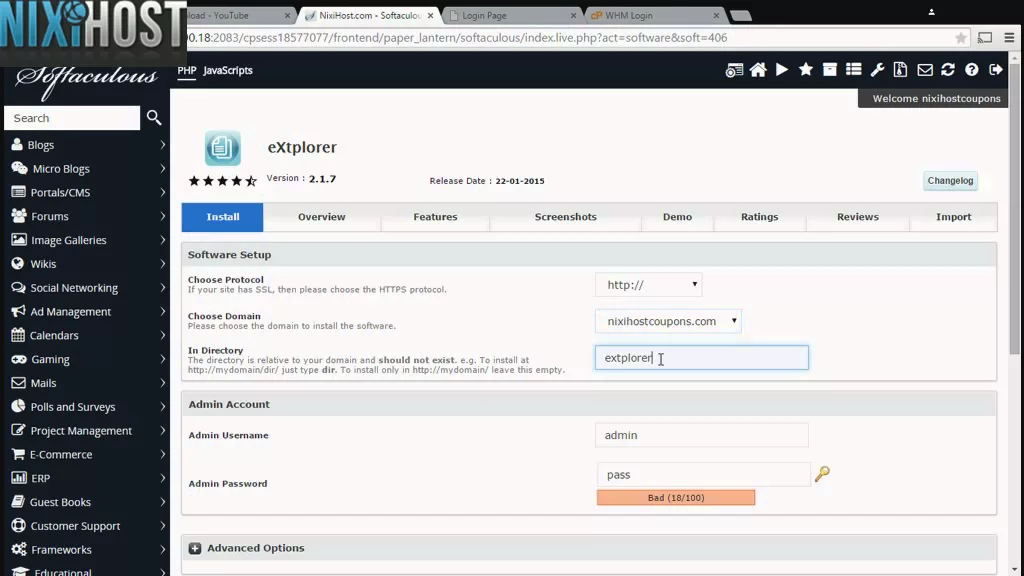Click the logout icon
Screen dimensions: 1024x576
click(996, 70)
